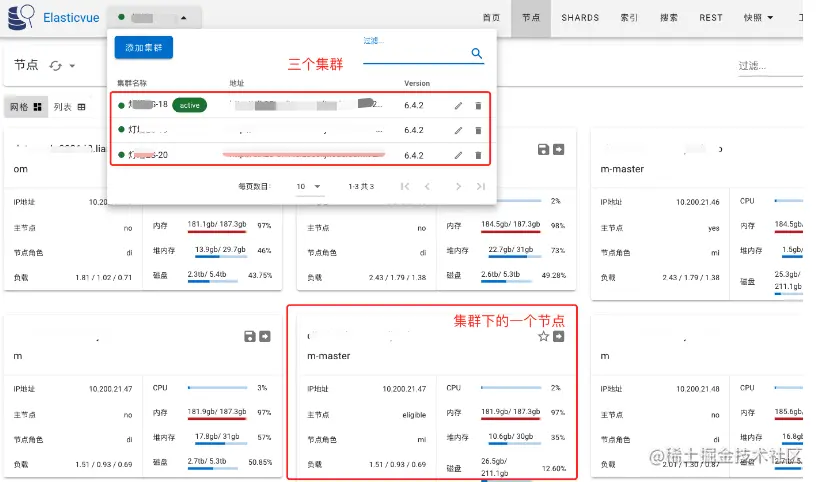Go to next page of clusters
819x482 pixels.
pyautogui.click(x=458, y=186)
